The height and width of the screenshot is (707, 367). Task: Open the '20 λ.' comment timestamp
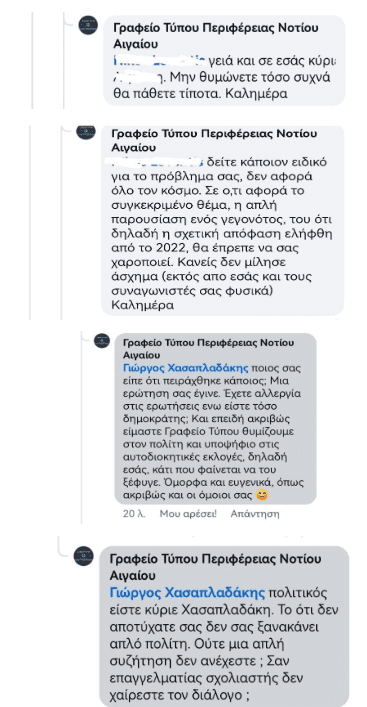click(134, 514)
